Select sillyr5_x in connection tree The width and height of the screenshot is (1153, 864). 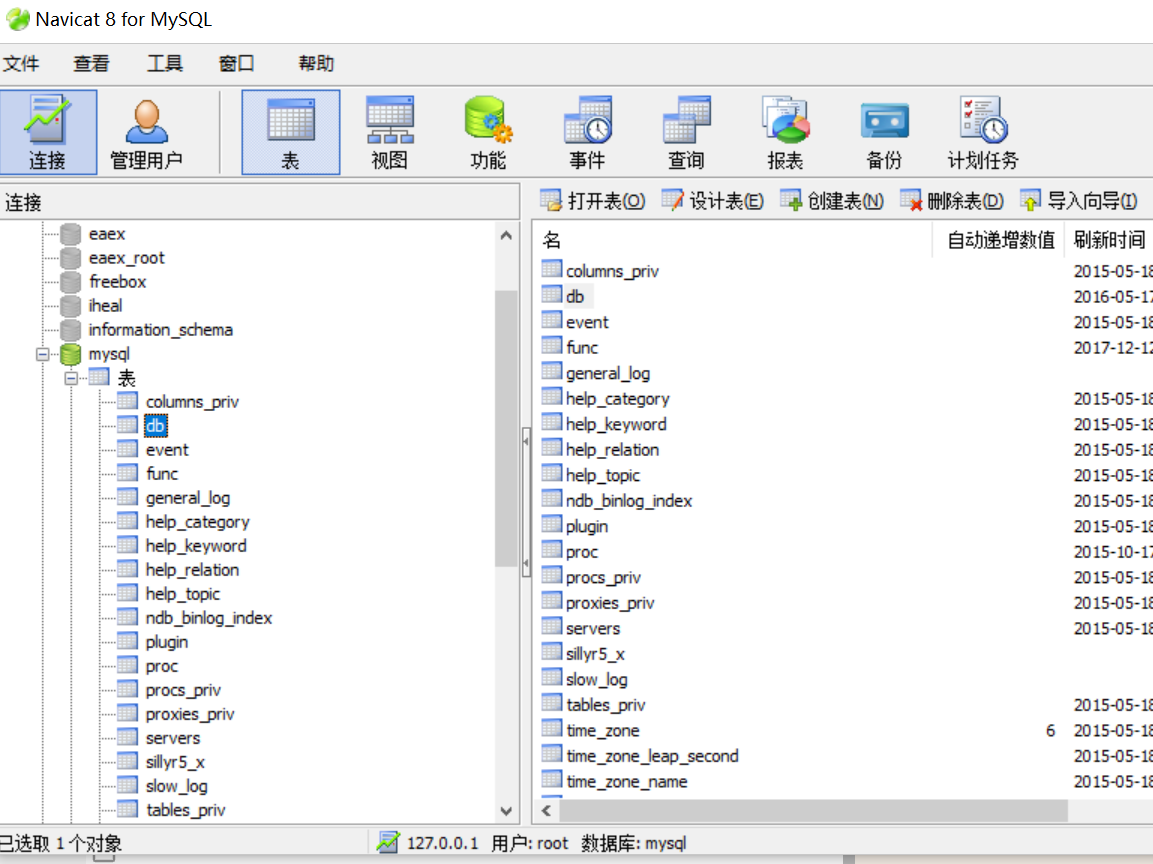click(x=175, y=763)
